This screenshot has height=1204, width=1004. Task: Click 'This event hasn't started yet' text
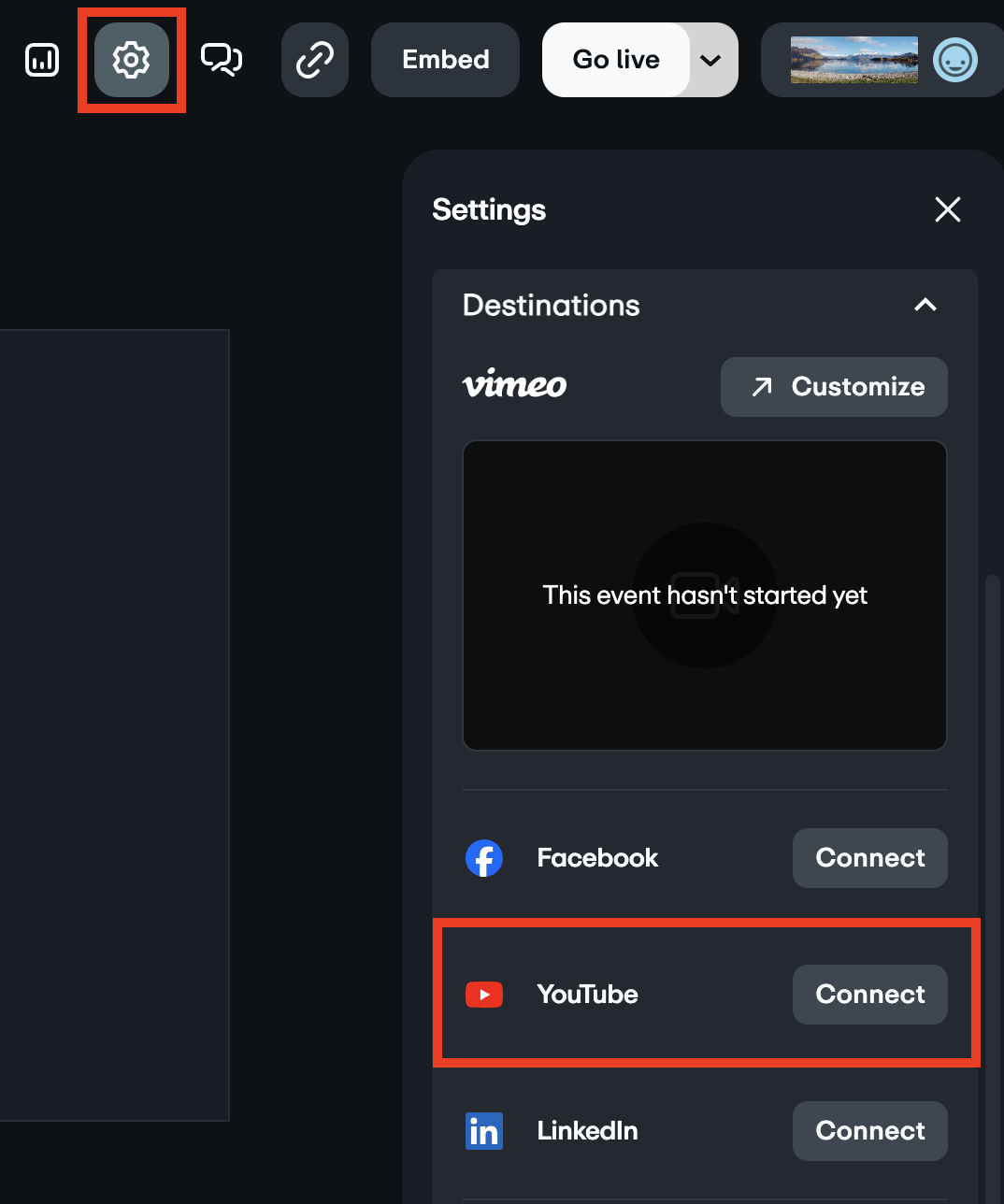705,595
